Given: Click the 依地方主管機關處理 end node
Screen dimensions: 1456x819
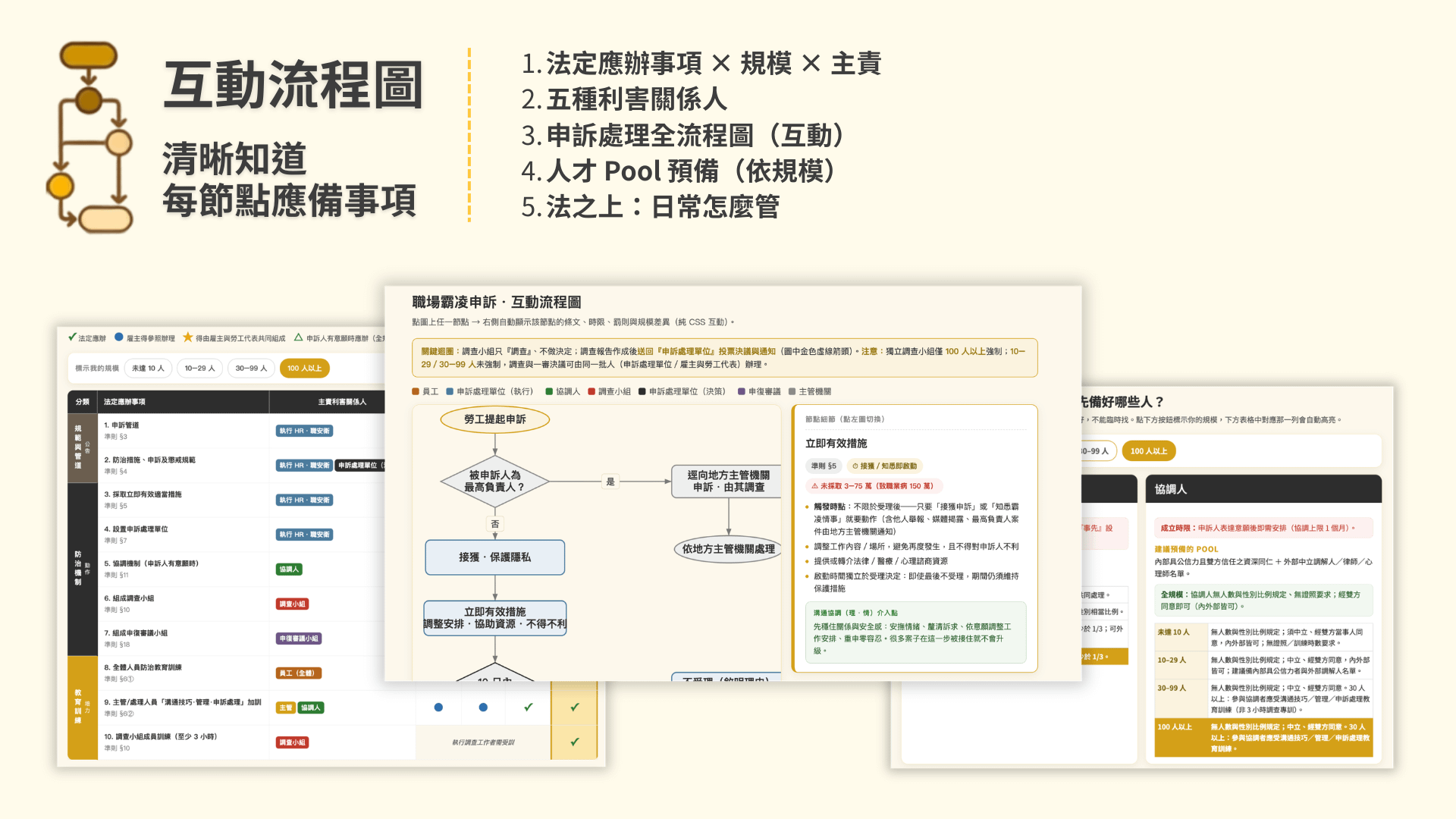Looking at the screenshot, I should (x=728, y=549).
